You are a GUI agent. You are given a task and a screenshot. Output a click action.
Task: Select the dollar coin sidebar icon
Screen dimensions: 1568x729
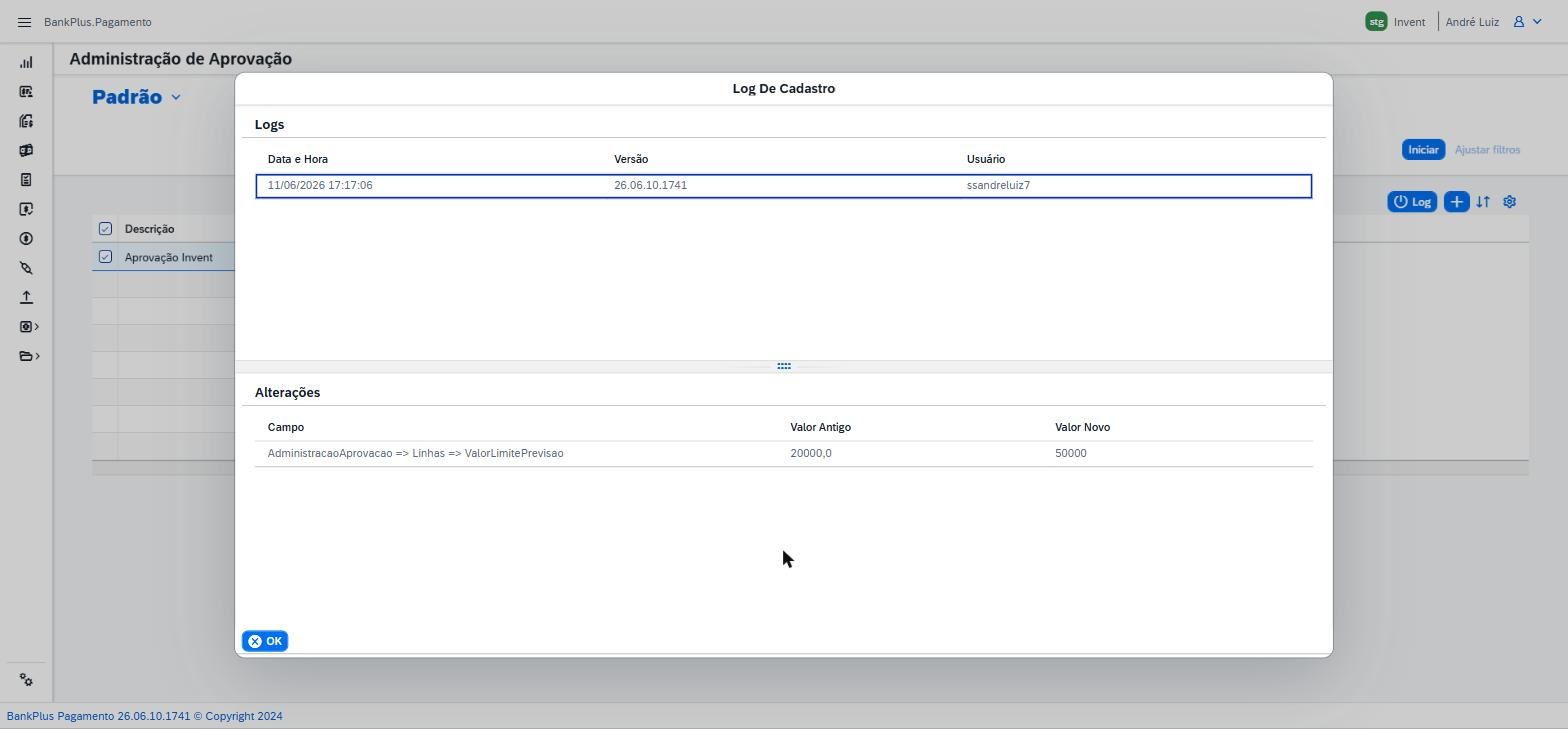click(x=26, y=239)
